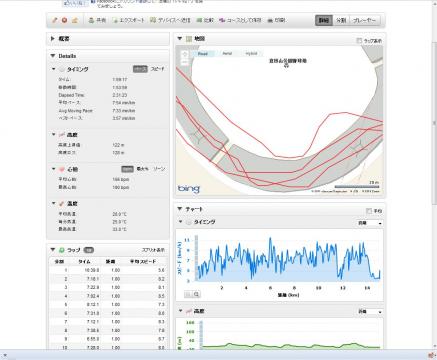Select the Hybrid map type

point(251,54)
